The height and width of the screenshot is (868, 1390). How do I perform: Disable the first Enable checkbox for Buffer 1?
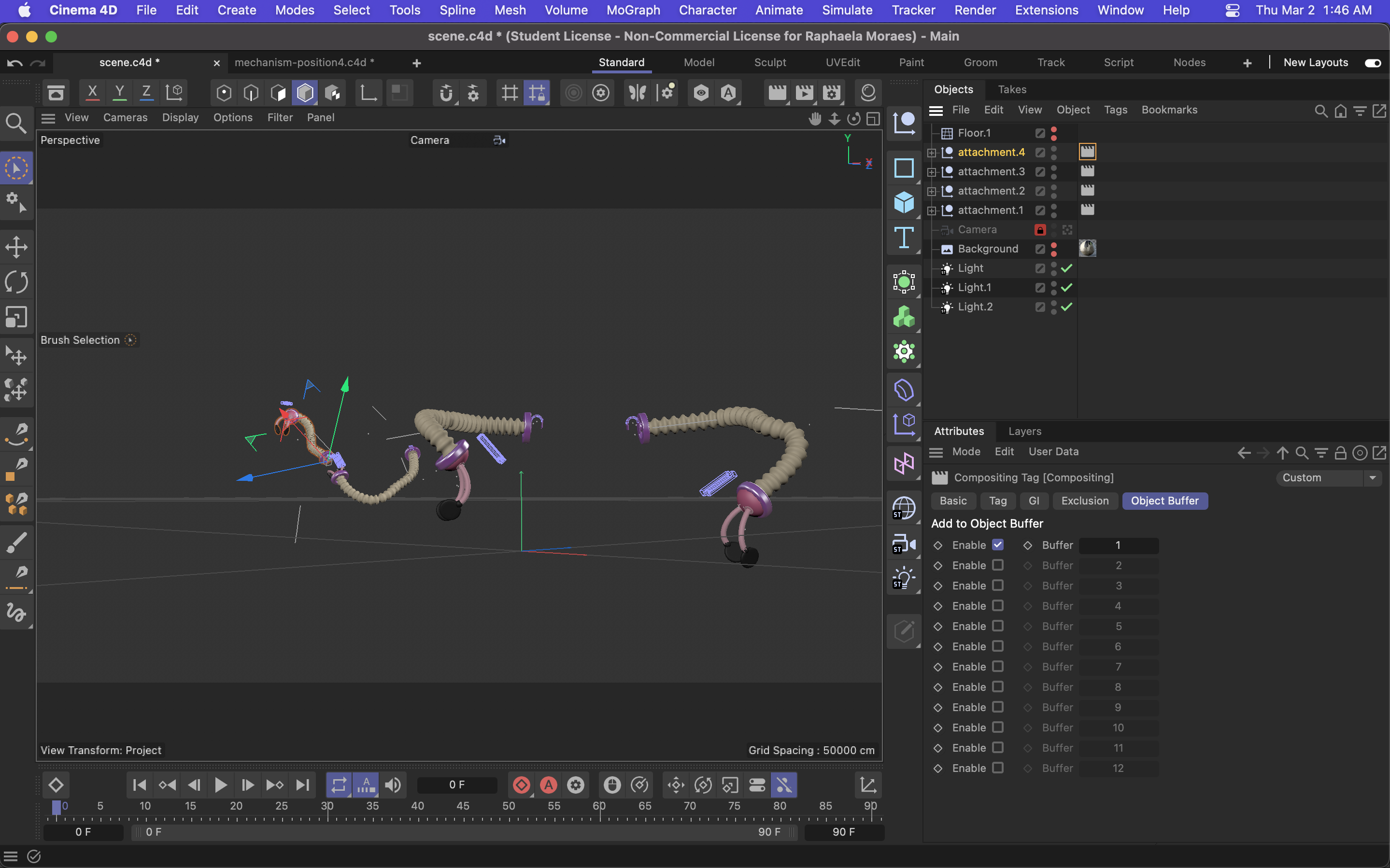[998, 545]
